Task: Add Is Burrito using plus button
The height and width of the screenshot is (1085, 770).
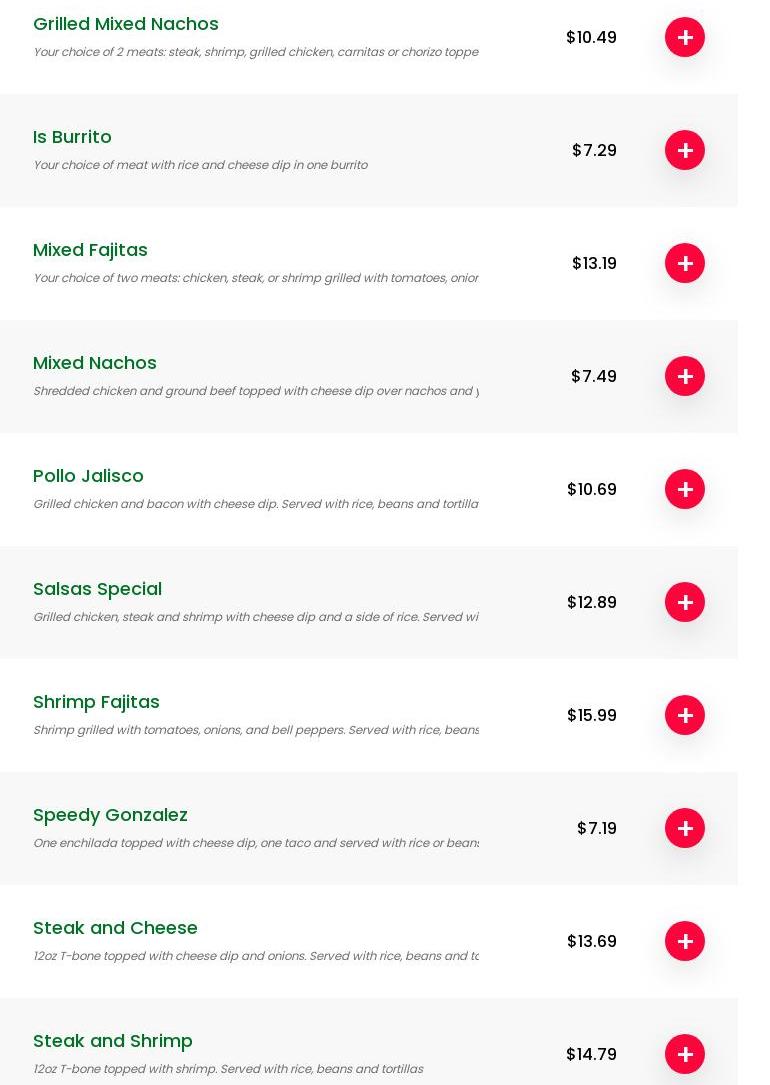Action: tap(684, 150)
